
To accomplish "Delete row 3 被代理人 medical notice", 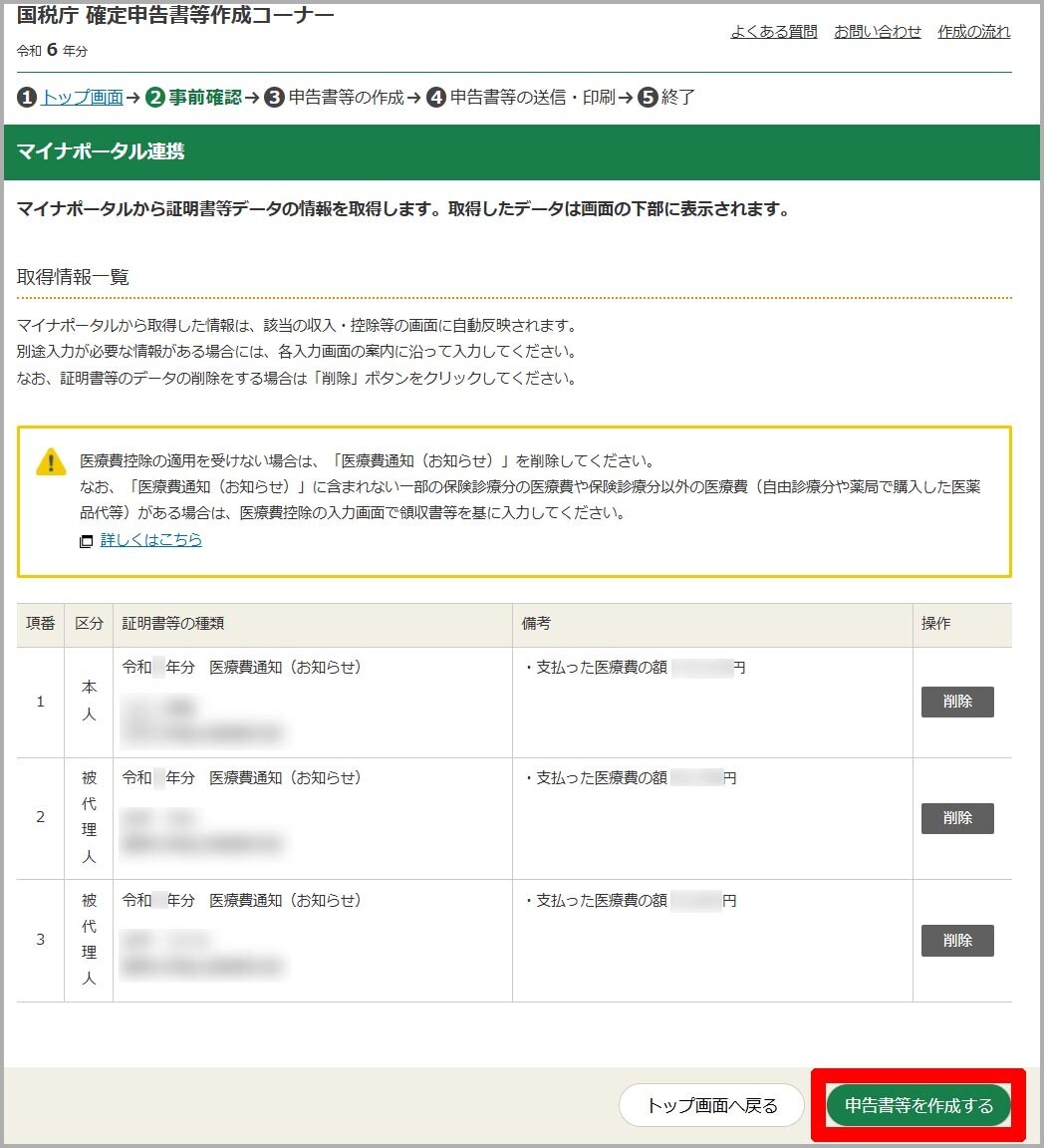I will [x=957, y=940].
